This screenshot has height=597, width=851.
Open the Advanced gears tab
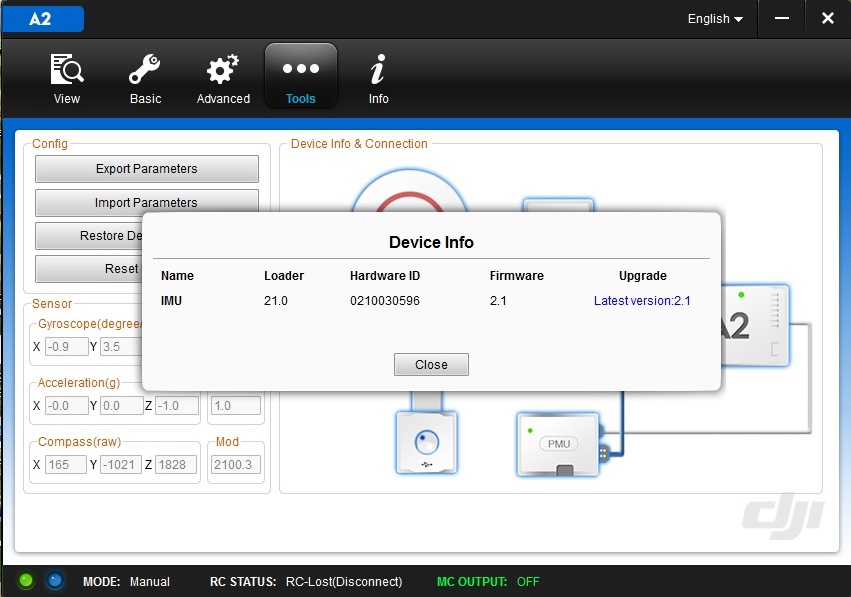pyautogui.click(x=223, y=78)
